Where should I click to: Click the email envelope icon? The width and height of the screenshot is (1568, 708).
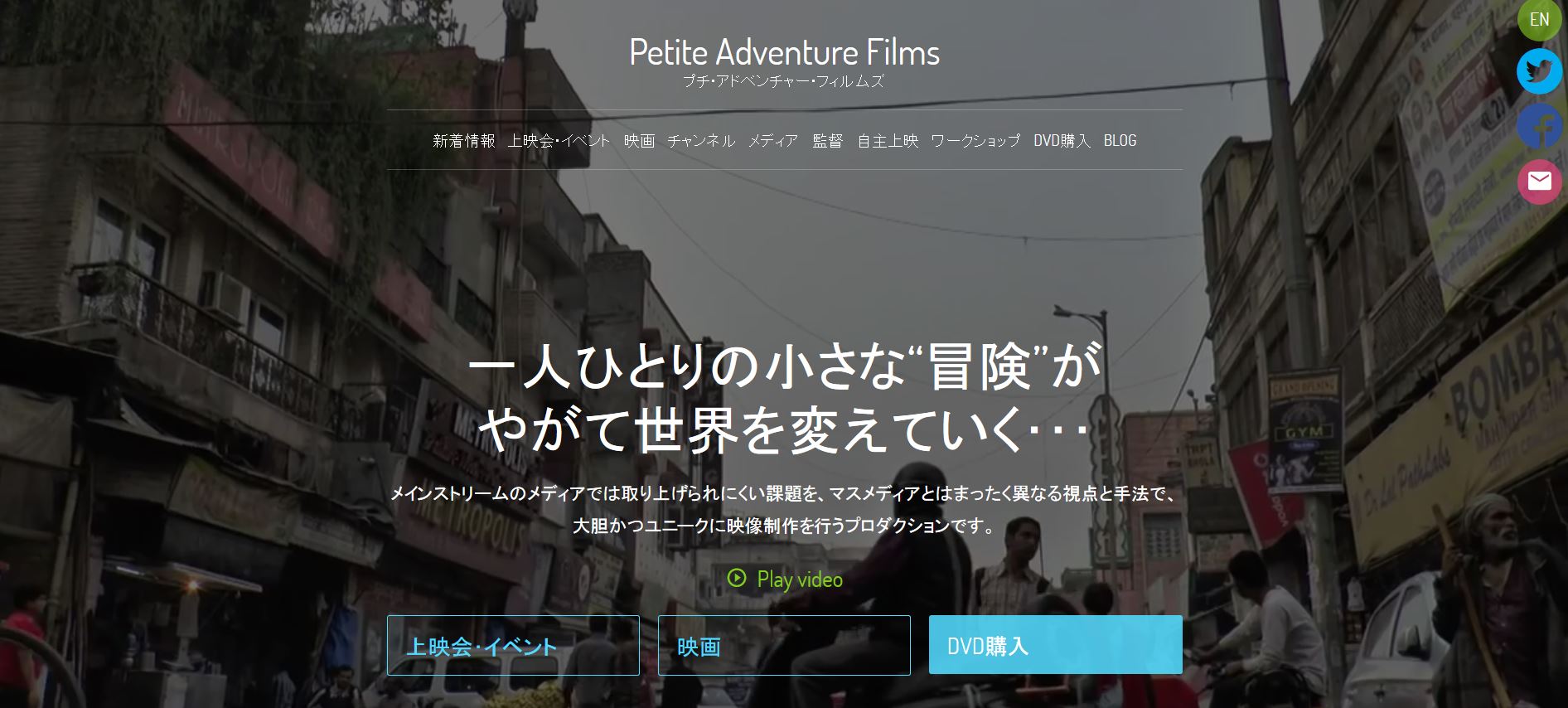[x=1540, y=181]
